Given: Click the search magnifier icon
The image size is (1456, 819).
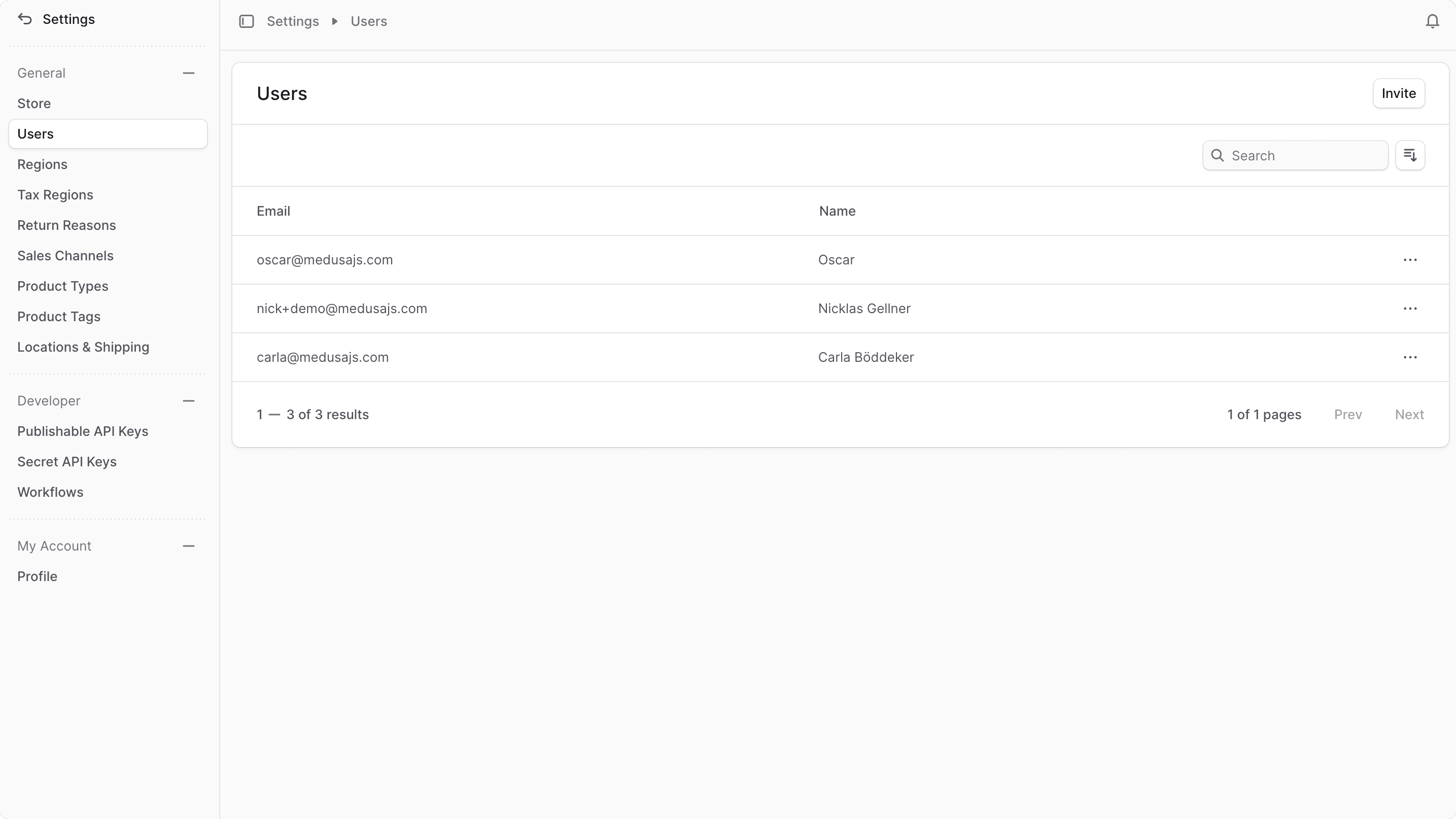Looking at the screenshot, I should 1218,155.
